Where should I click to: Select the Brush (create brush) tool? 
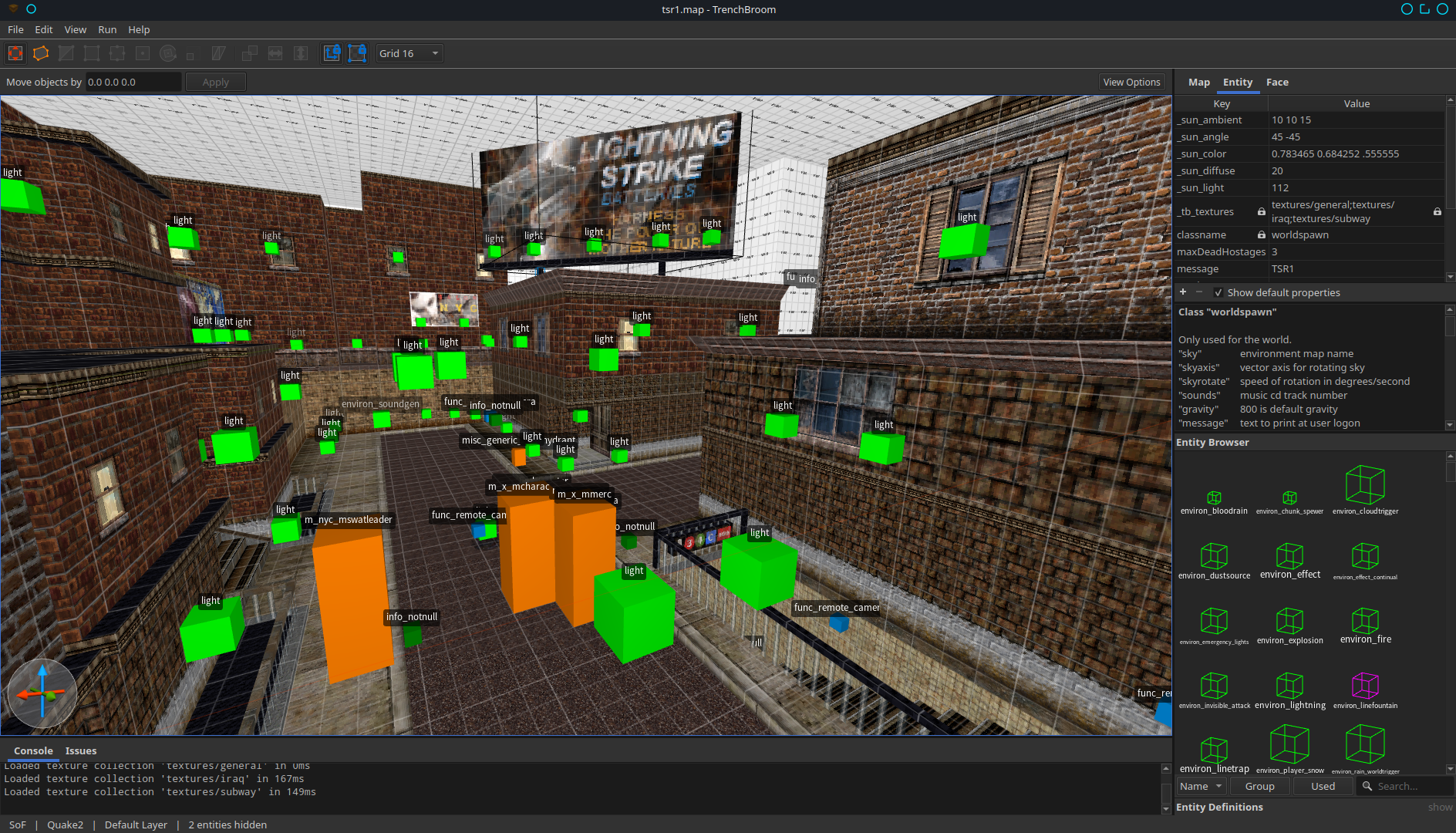41,53
